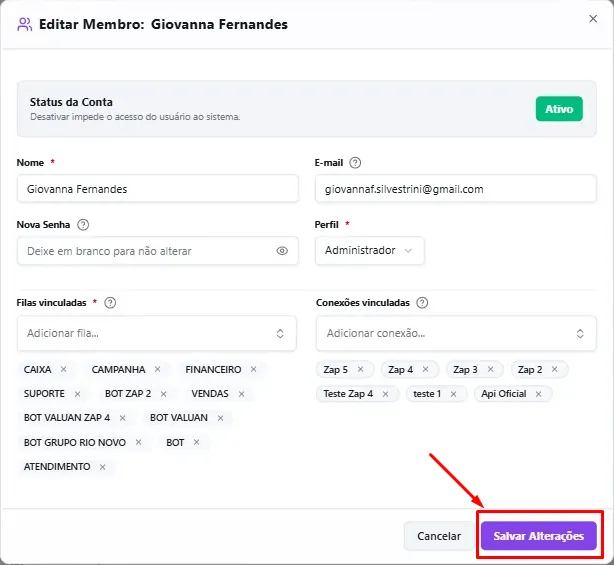Remove the Api Oficial connection tag
This screenshot has width=614, height=565.
tap(538, 394)
